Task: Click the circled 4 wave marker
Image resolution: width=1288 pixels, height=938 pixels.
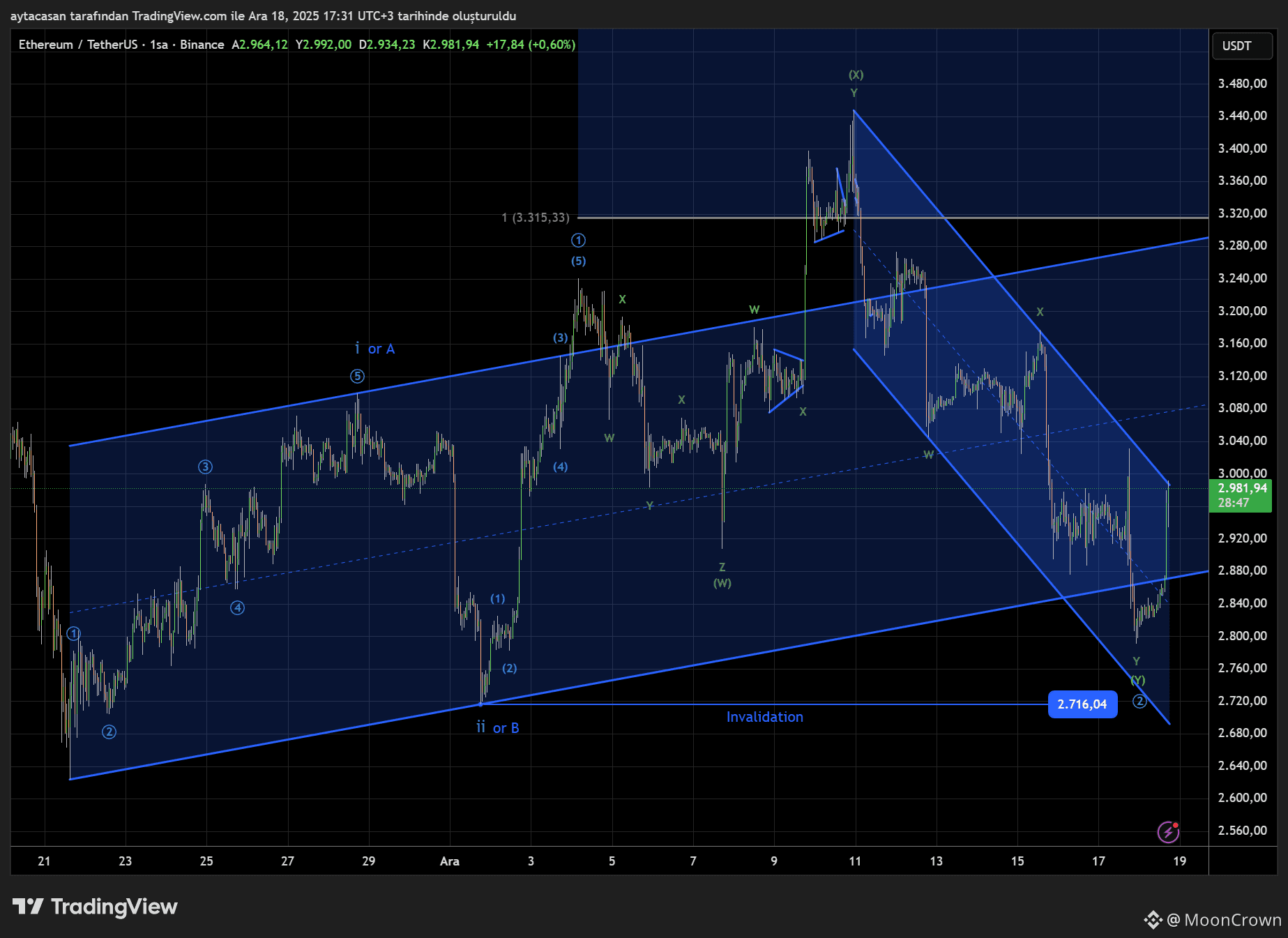Action: pos(238,607)
